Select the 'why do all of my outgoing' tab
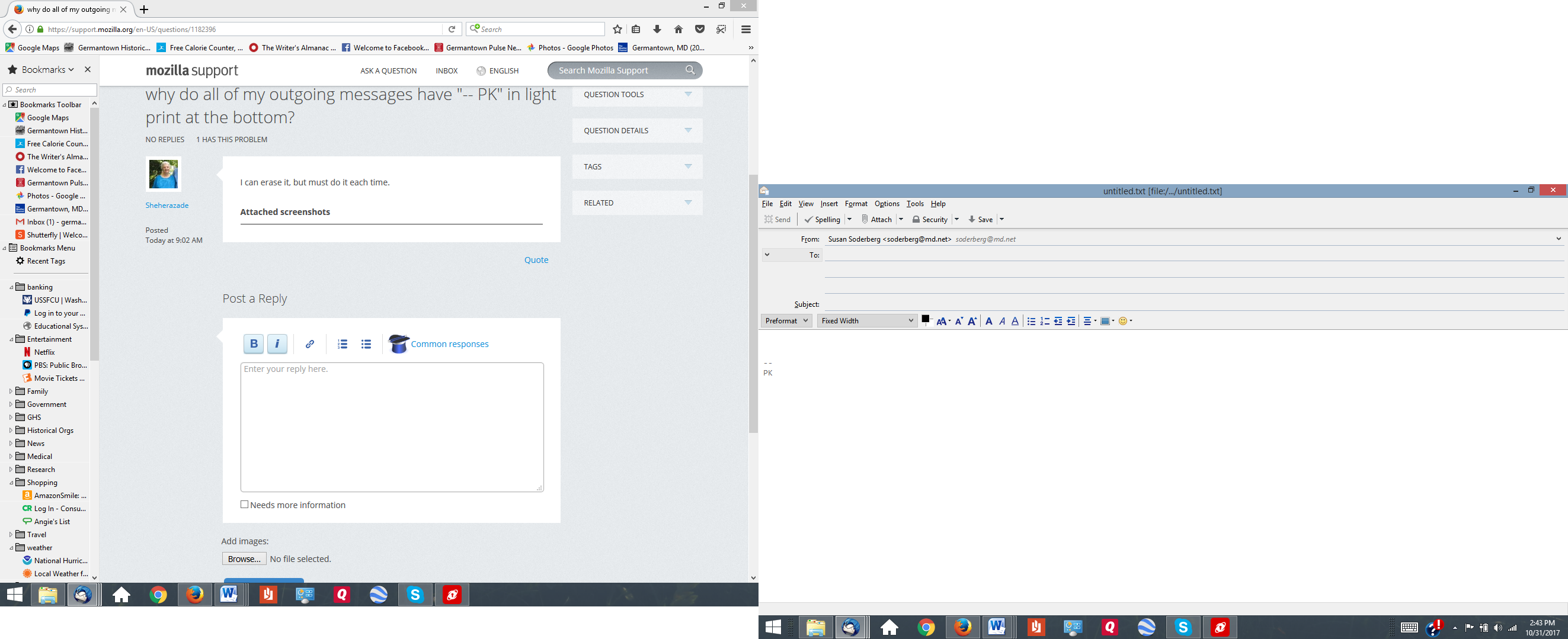Viewport: 1568px width, 639px height. coord(70,9)
